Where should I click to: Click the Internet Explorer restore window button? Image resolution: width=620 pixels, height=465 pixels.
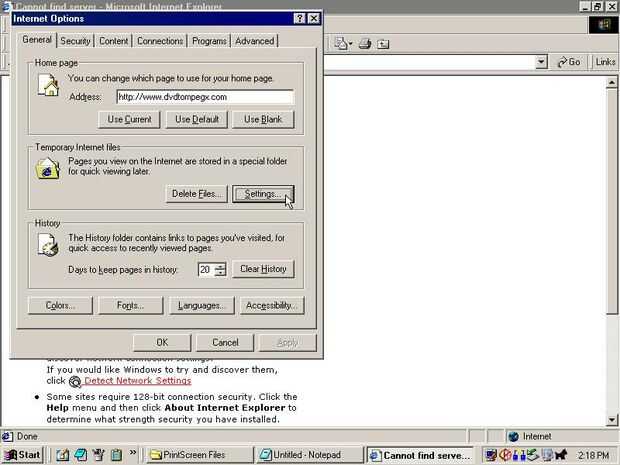coord(597,6)
